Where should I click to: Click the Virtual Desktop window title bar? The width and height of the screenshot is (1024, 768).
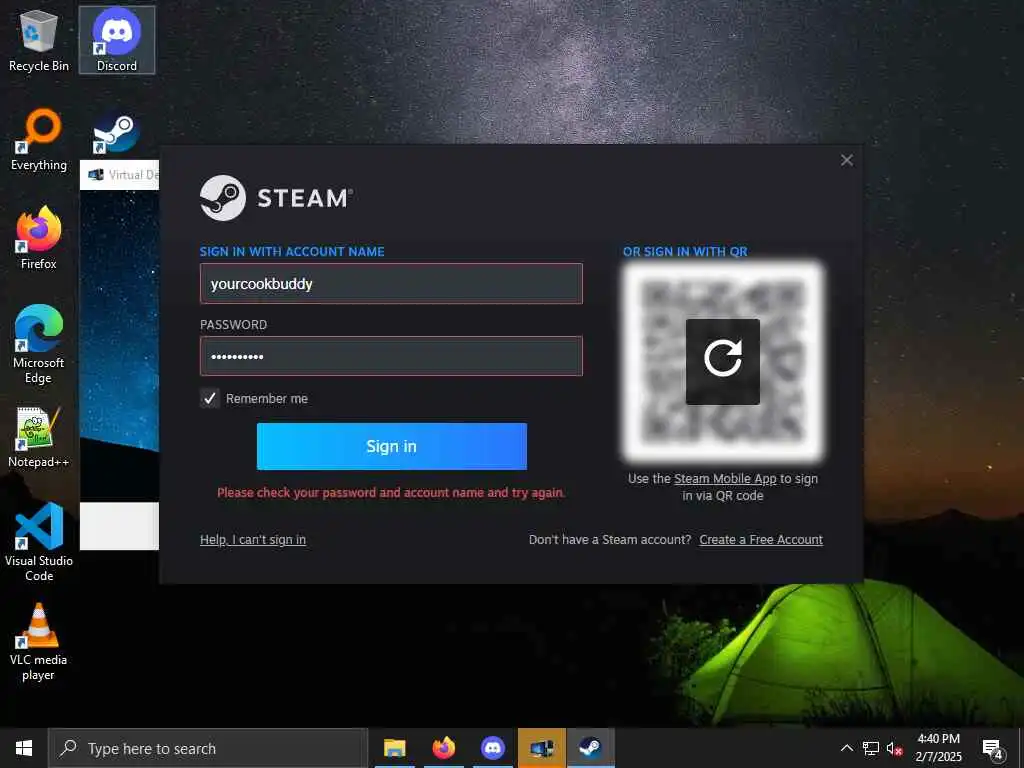[120, 175]
